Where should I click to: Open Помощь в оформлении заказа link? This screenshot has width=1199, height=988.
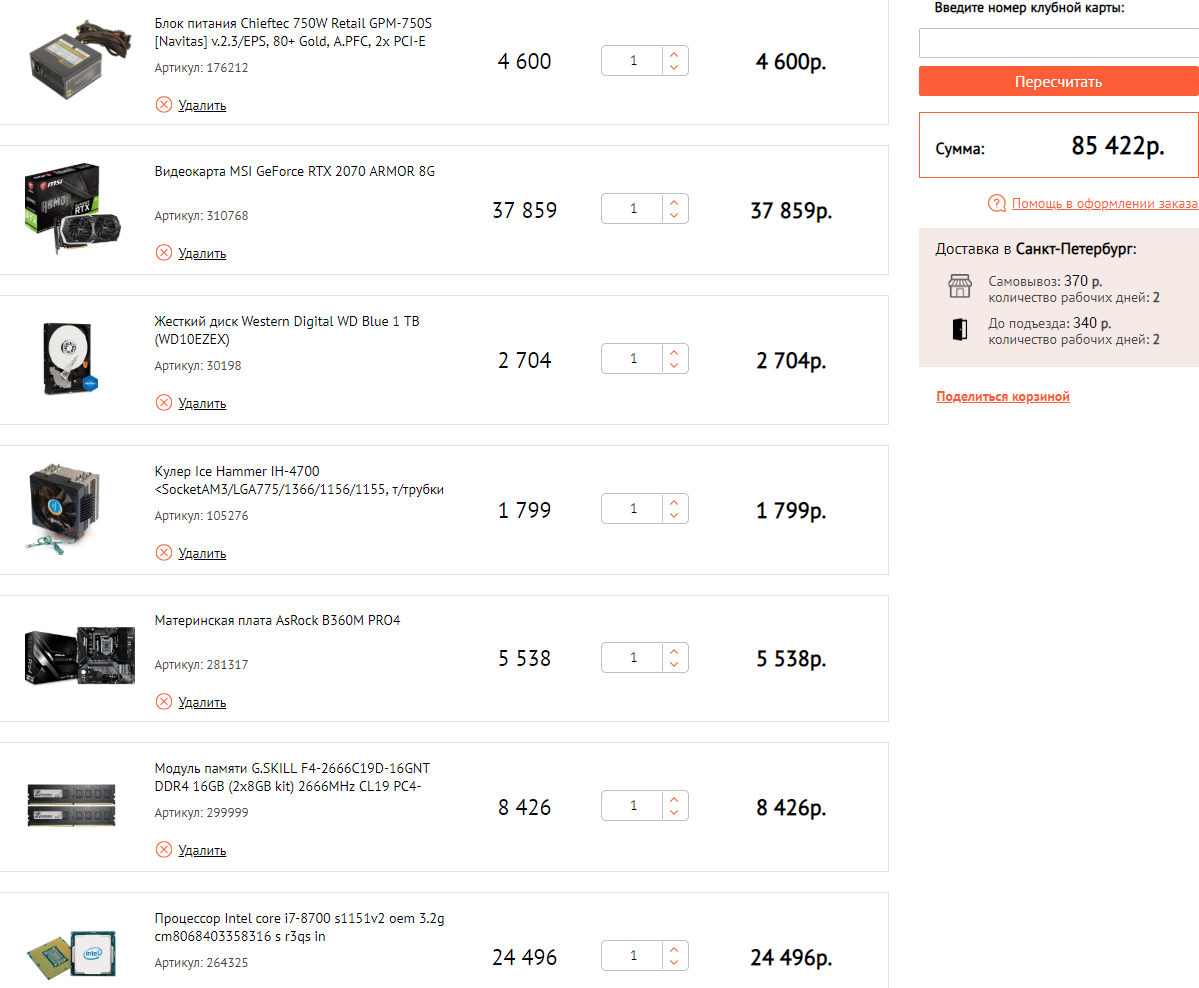(x=1104, y=204)
